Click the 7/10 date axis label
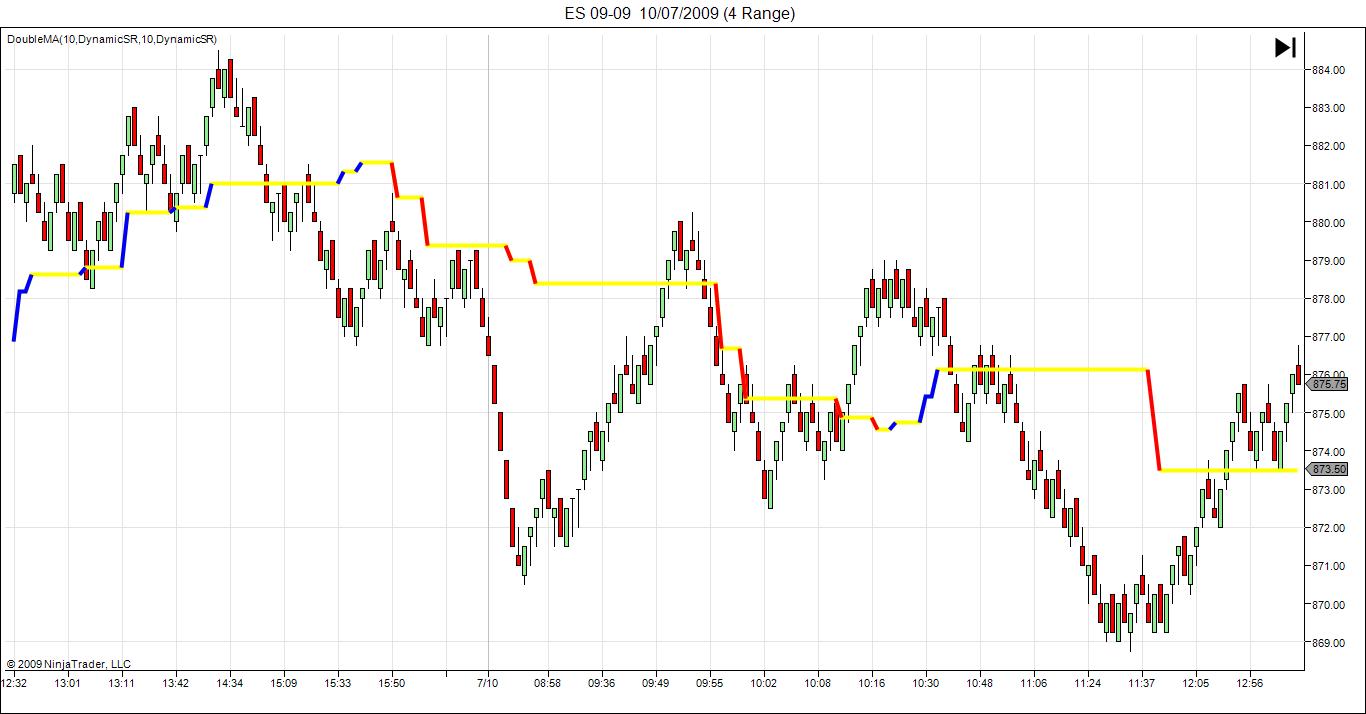 click(488, 684)
